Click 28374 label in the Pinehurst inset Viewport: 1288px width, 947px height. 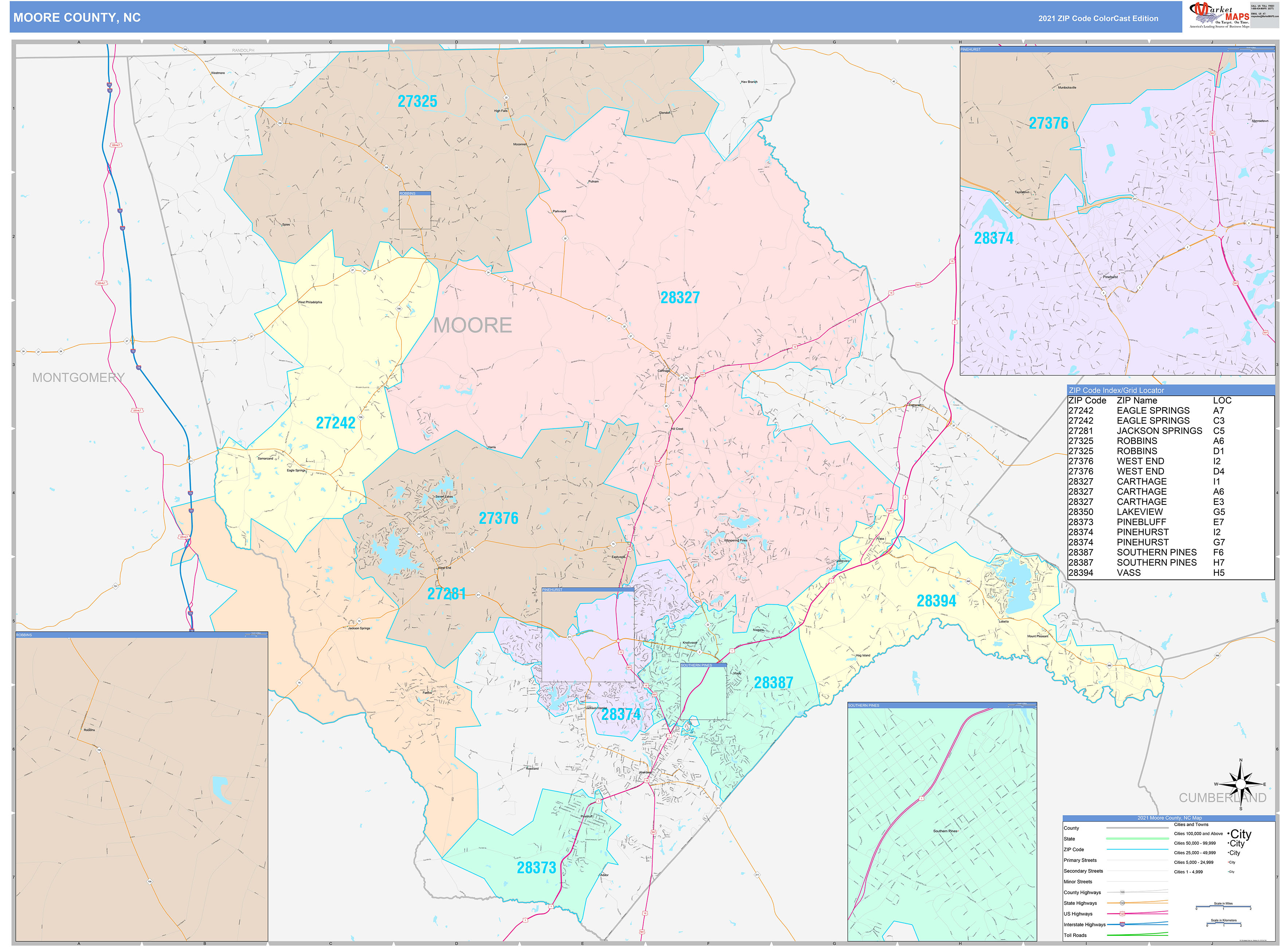[x=994, y=239]
